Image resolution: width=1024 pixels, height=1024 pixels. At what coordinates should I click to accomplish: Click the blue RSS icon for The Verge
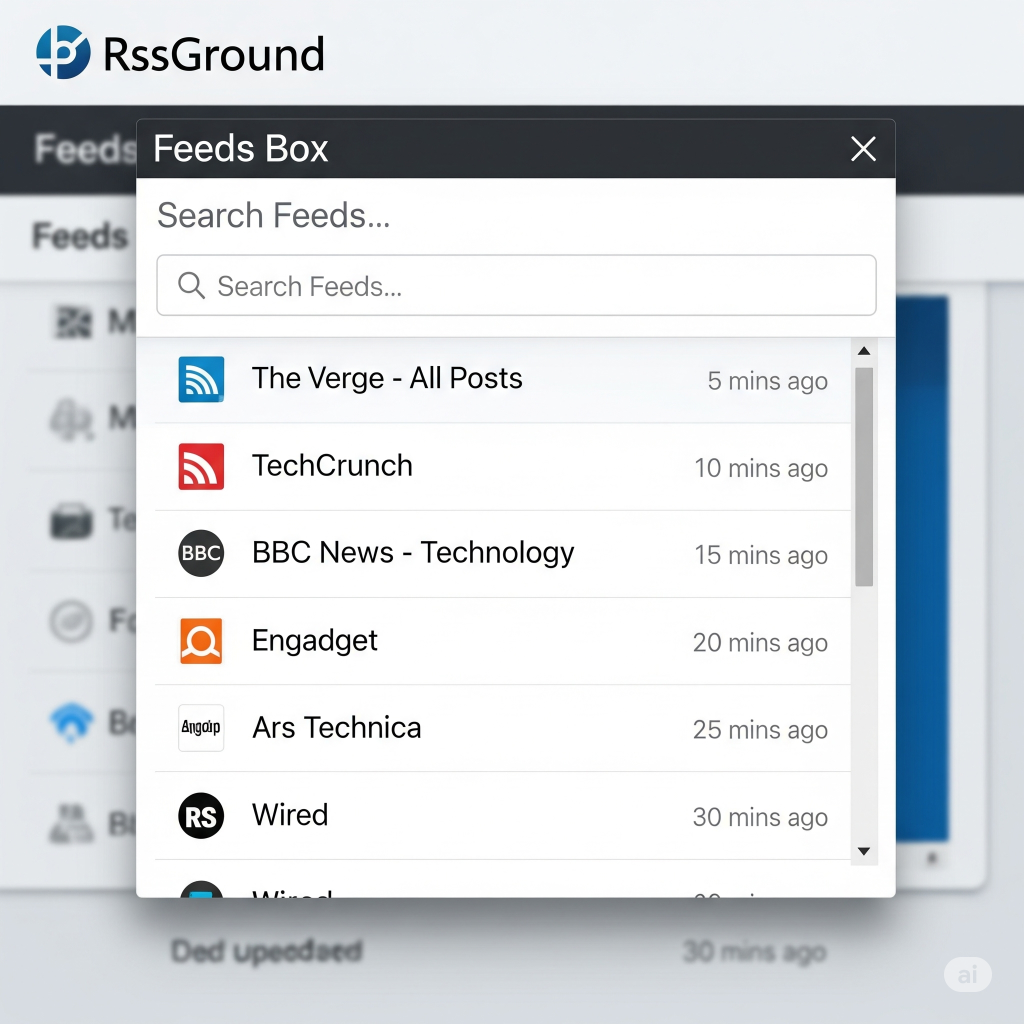201,379
